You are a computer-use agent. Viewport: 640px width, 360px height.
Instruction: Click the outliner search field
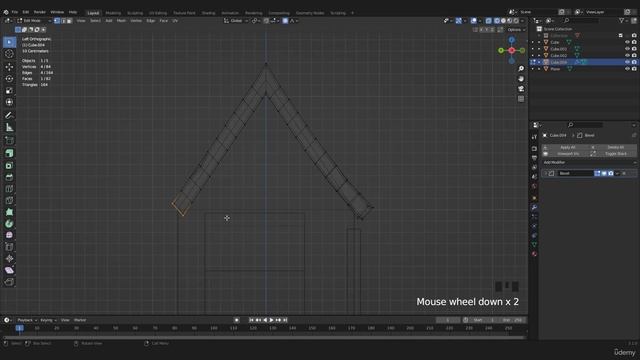(582, 20)
